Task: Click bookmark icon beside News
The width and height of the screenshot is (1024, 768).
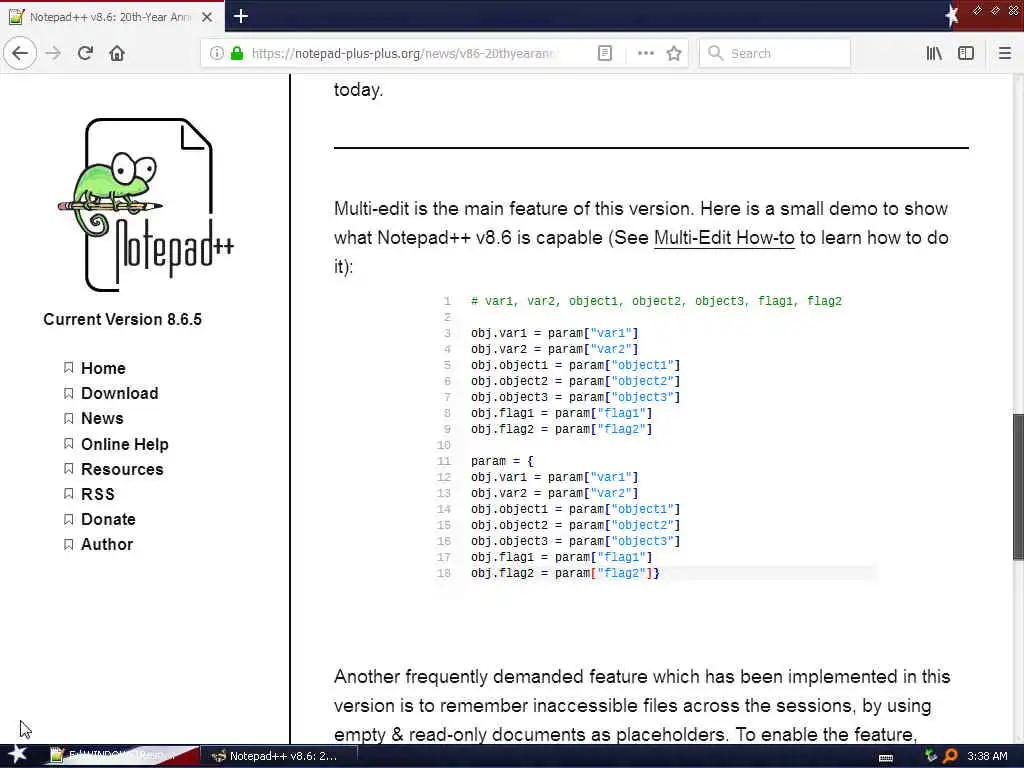Action: click(x=69, y=418)
